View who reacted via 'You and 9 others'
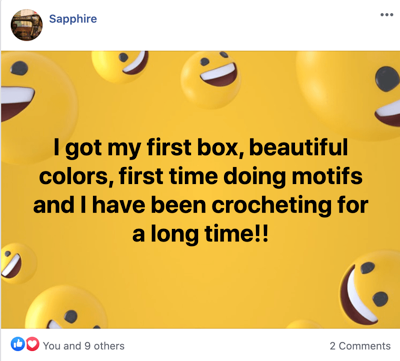This screenshot has width=400, height=361. (x=83, y=346)
